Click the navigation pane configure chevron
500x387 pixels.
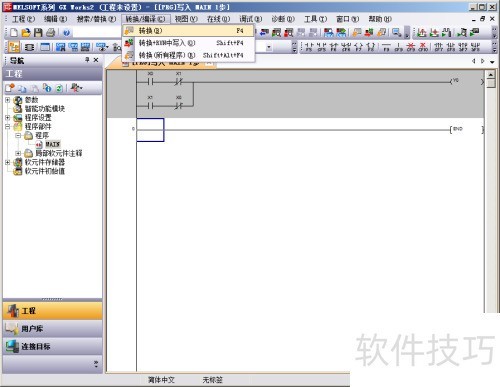coord(96,364)
